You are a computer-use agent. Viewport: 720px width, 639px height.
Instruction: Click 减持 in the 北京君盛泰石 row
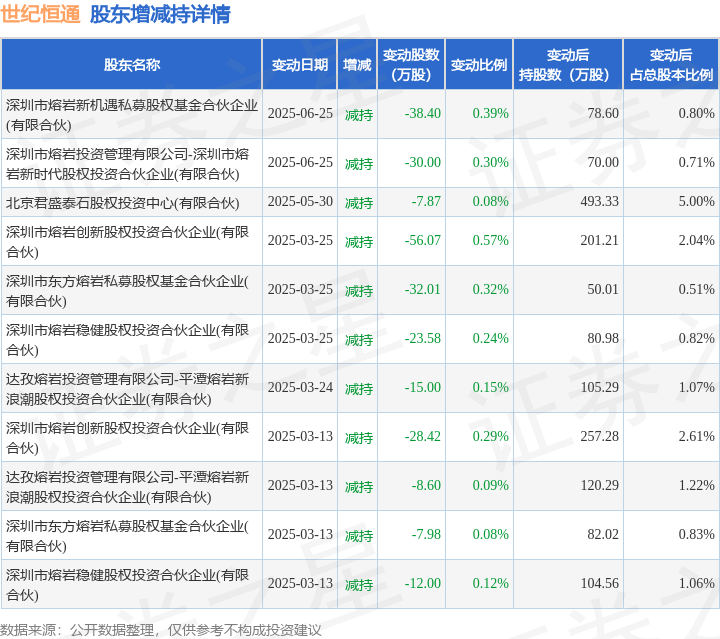[359, 203]
